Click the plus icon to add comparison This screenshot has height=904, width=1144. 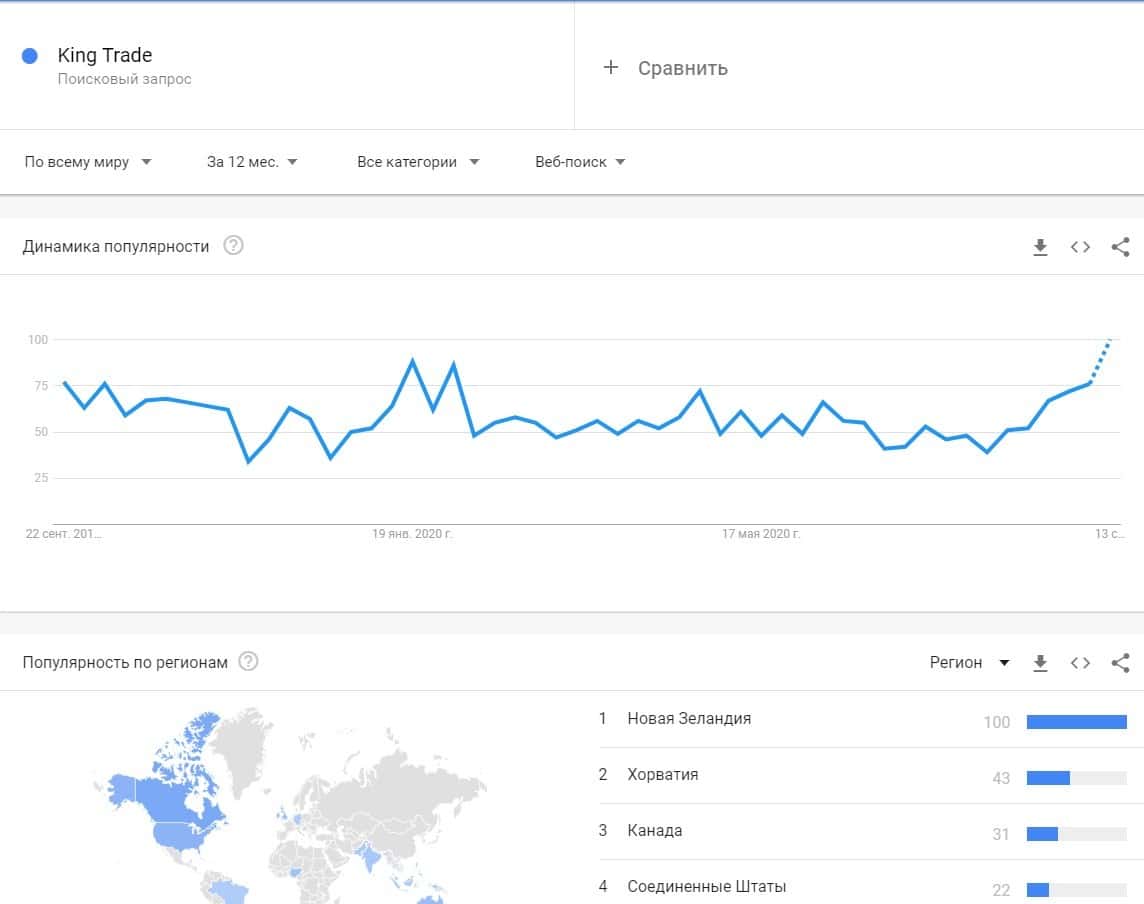[611, 68]
